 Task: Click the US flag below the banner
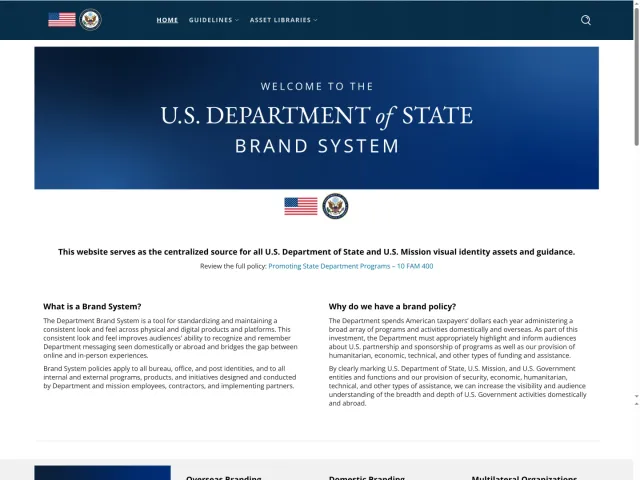pyautogui.click(x=301, y=206)
